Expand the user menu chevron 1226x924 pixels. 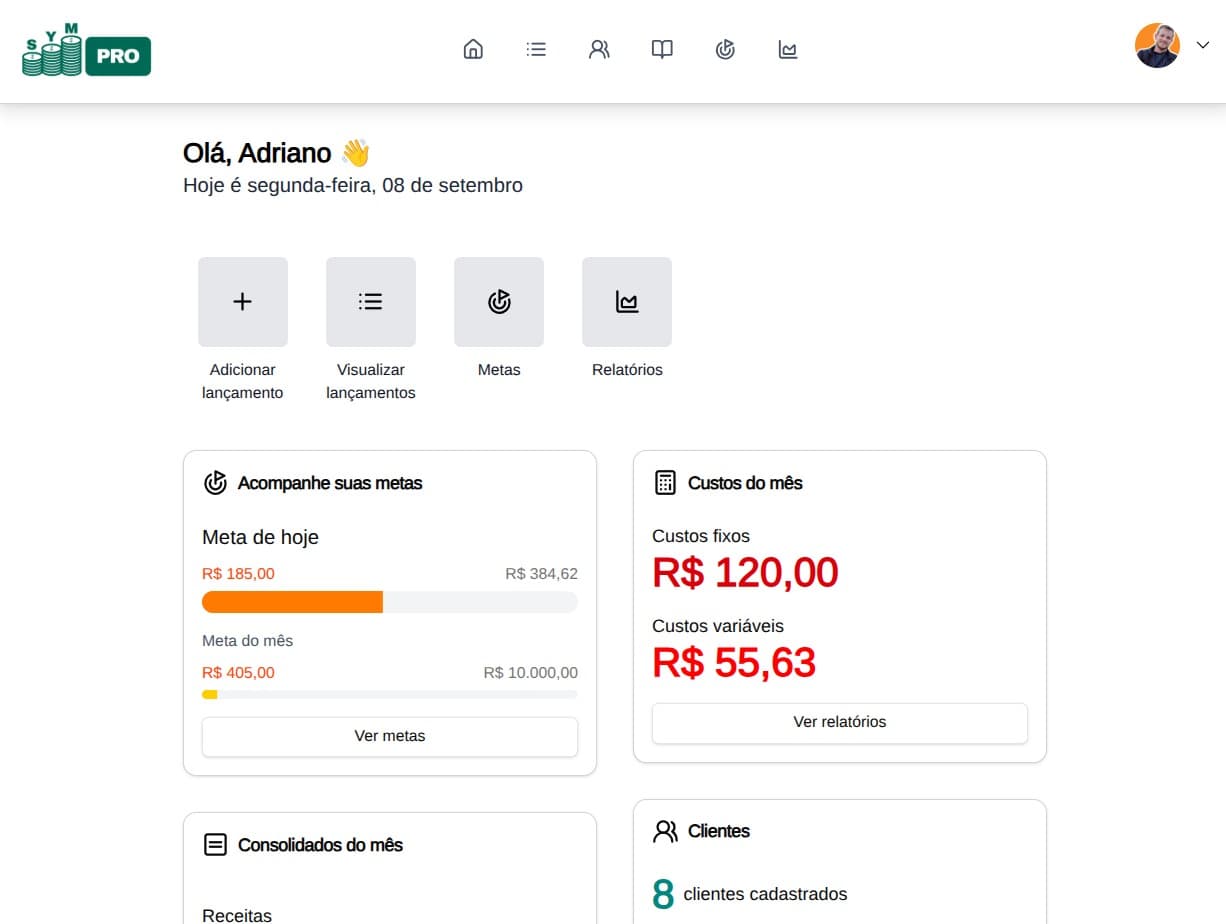tap(1203, 45)
